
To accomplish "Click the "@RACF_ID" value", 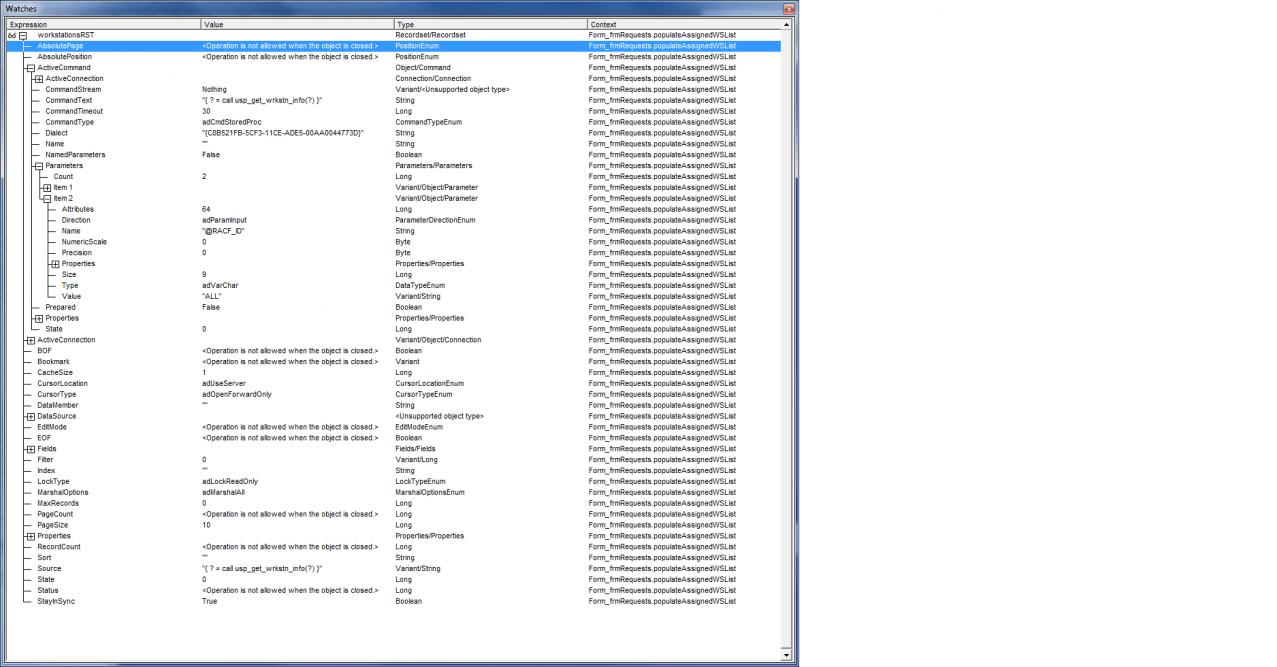I will pyautogui.click(x=223, y=231).
